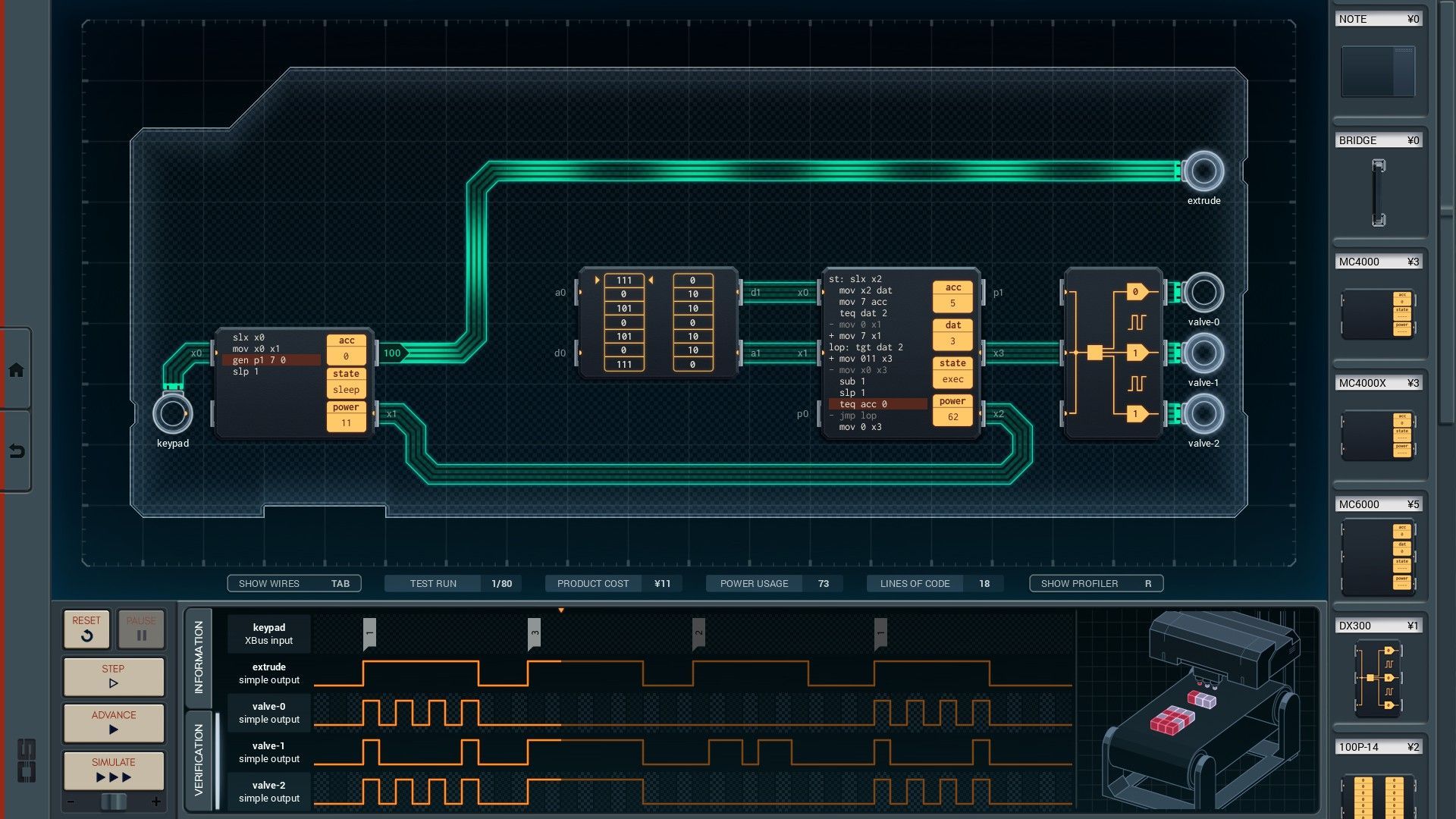
Task: Click the keypad input pin
Action: (x=172, y=414)
